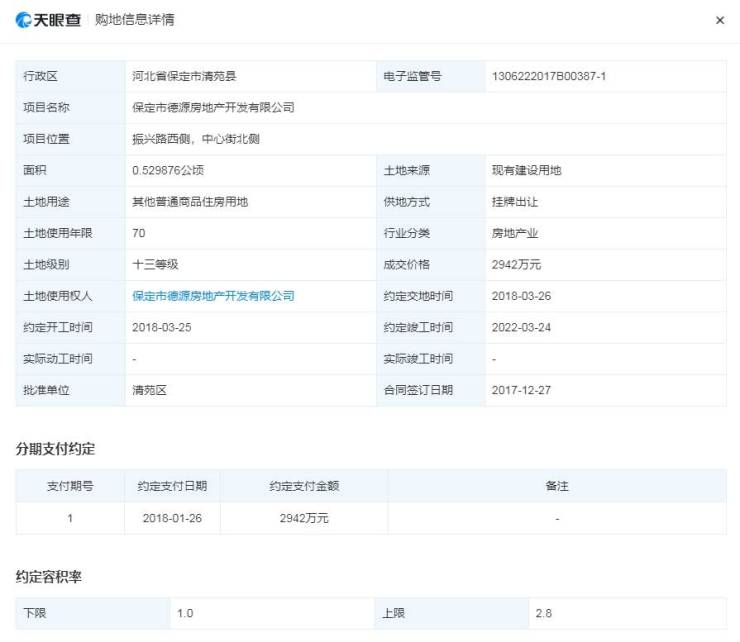The image size is (740, 642).
Task: Click the 分期支付约定 section heading
Action: tap(55, 449)
